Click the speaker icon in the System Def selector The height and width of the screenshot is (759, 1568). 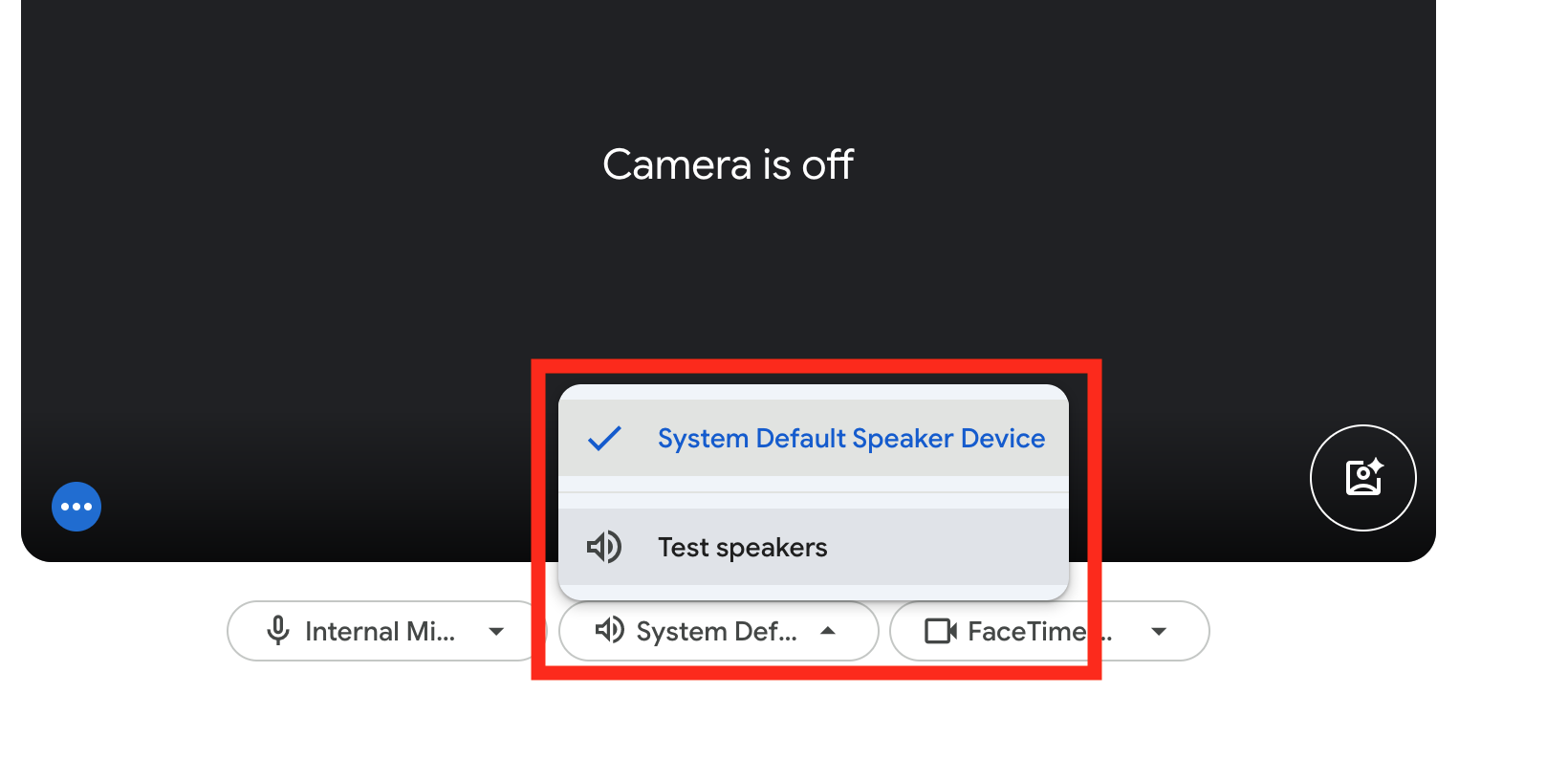pos(609,630)
